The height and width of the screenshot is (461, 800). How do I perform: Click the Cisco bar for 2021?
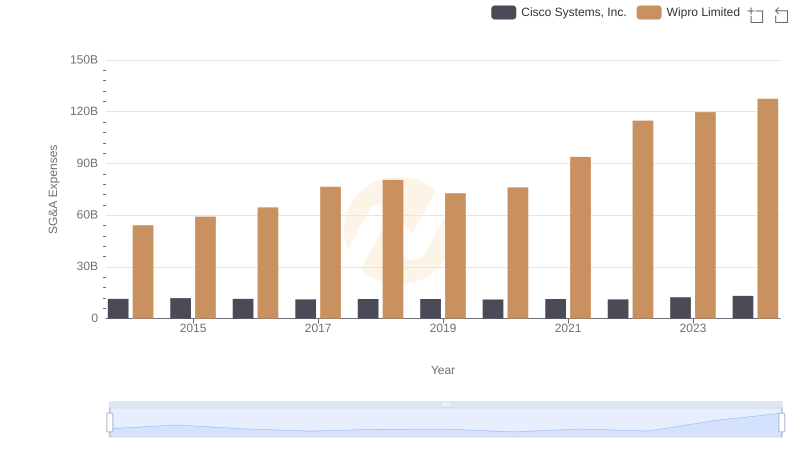556,309
